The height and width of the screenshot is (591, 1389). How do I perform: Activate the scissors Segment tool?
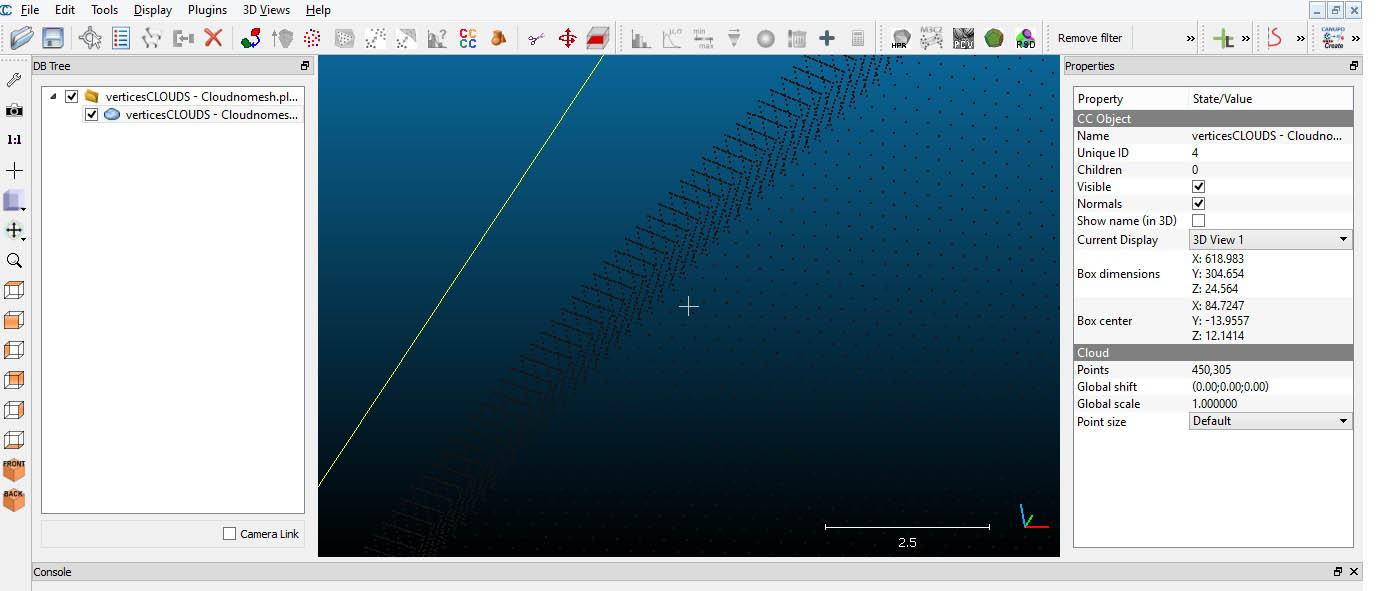537,38
